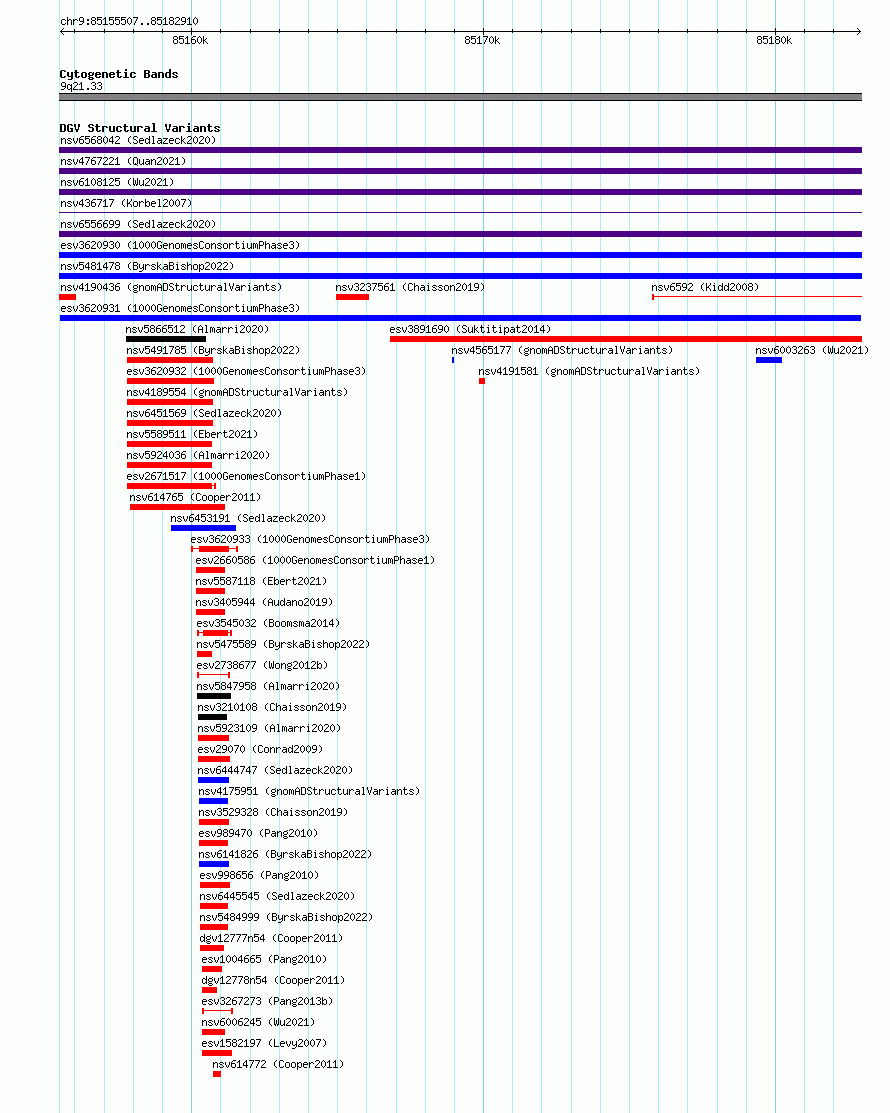
Task: Click the 85170k ruler position
Action: pyautogui.click(x=483, y=40)
